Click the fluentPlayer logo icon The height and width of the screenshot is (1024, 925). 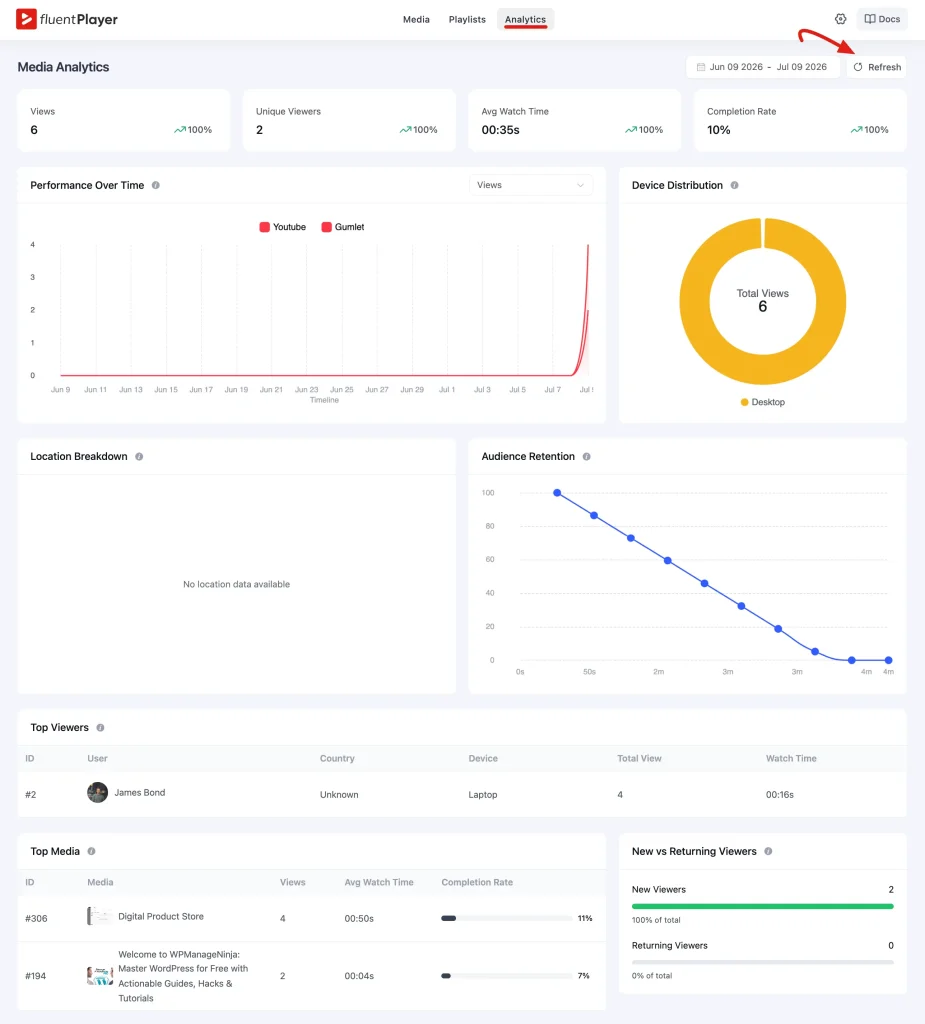26,19
